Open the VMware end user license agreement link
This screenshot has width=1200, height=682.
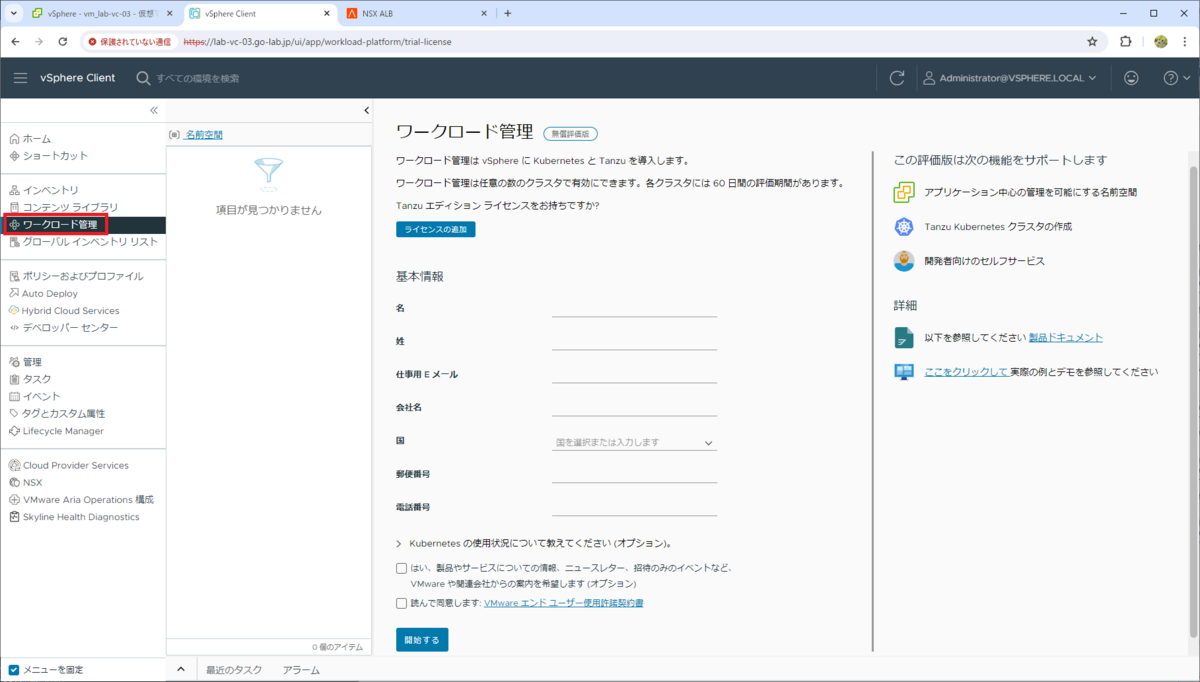tap(563, 603)
